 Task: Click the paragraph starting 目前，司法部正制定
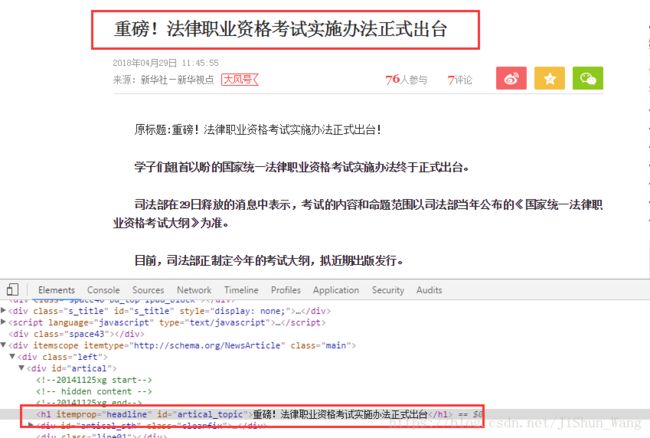pyautogui.click(x=269, y=261)
